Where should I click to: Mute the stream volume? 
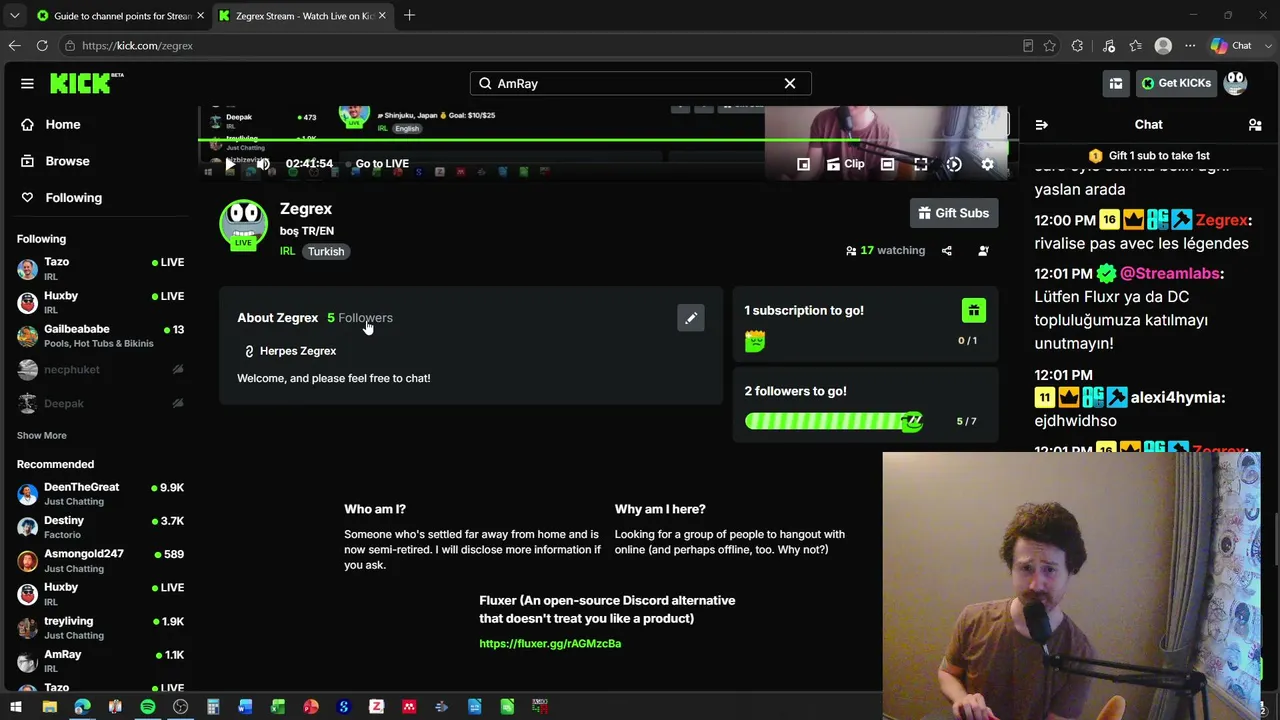(263, 164)
